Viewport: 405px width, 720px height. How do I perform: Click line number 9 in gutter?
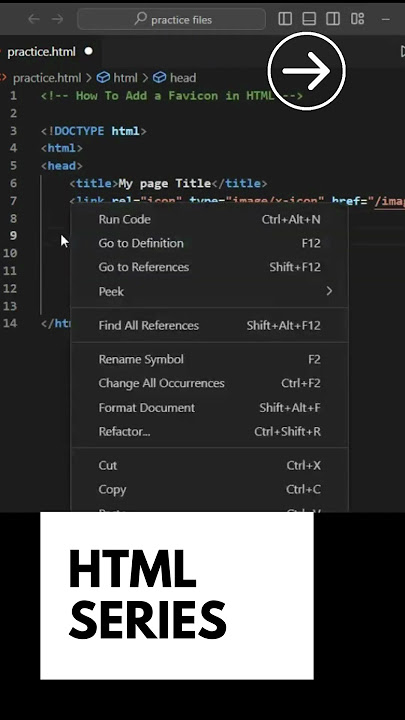13,236
